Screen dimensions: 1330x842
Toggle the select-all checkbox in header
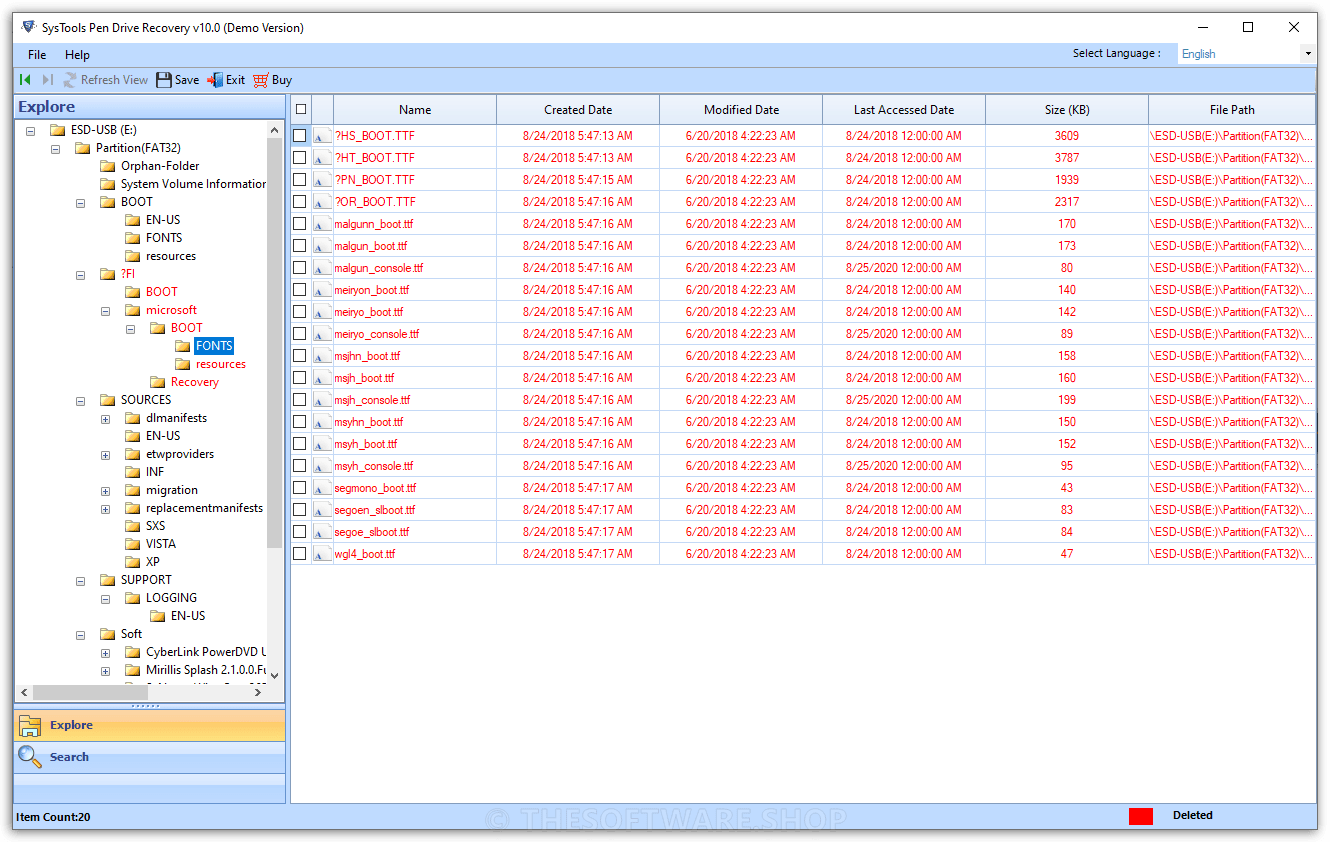pos(300,110)
